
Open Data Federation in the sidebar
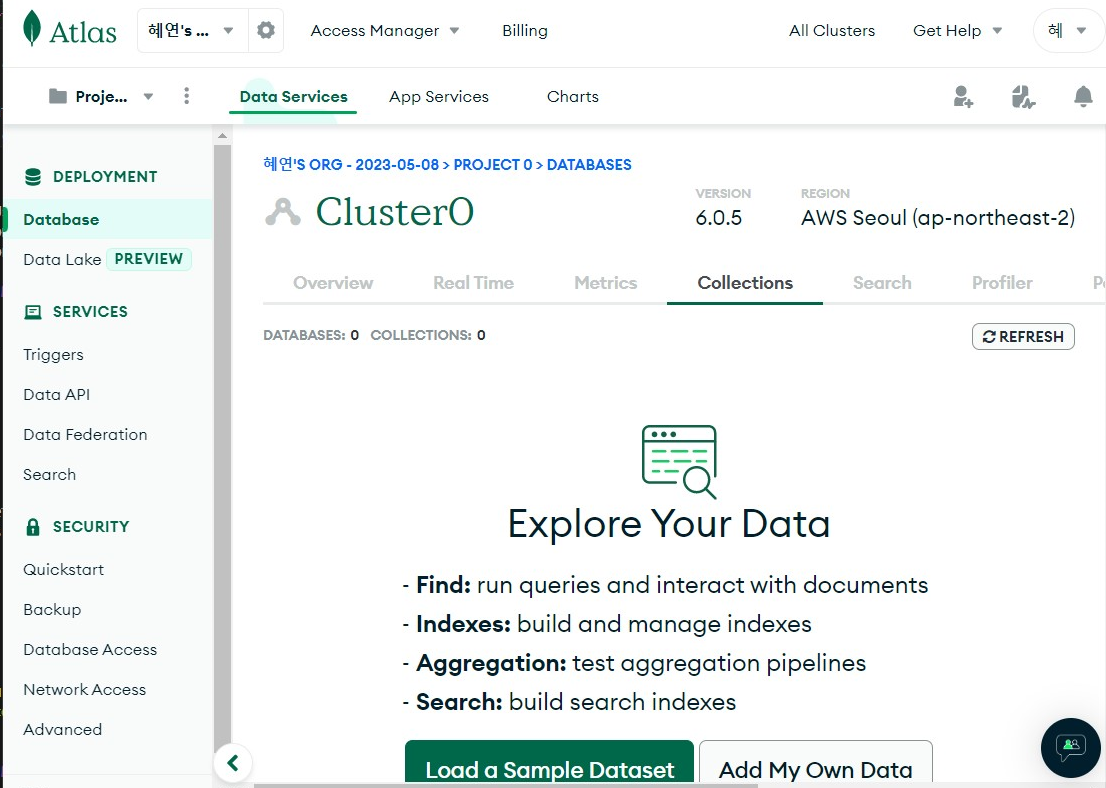click(x=85, y=435)
